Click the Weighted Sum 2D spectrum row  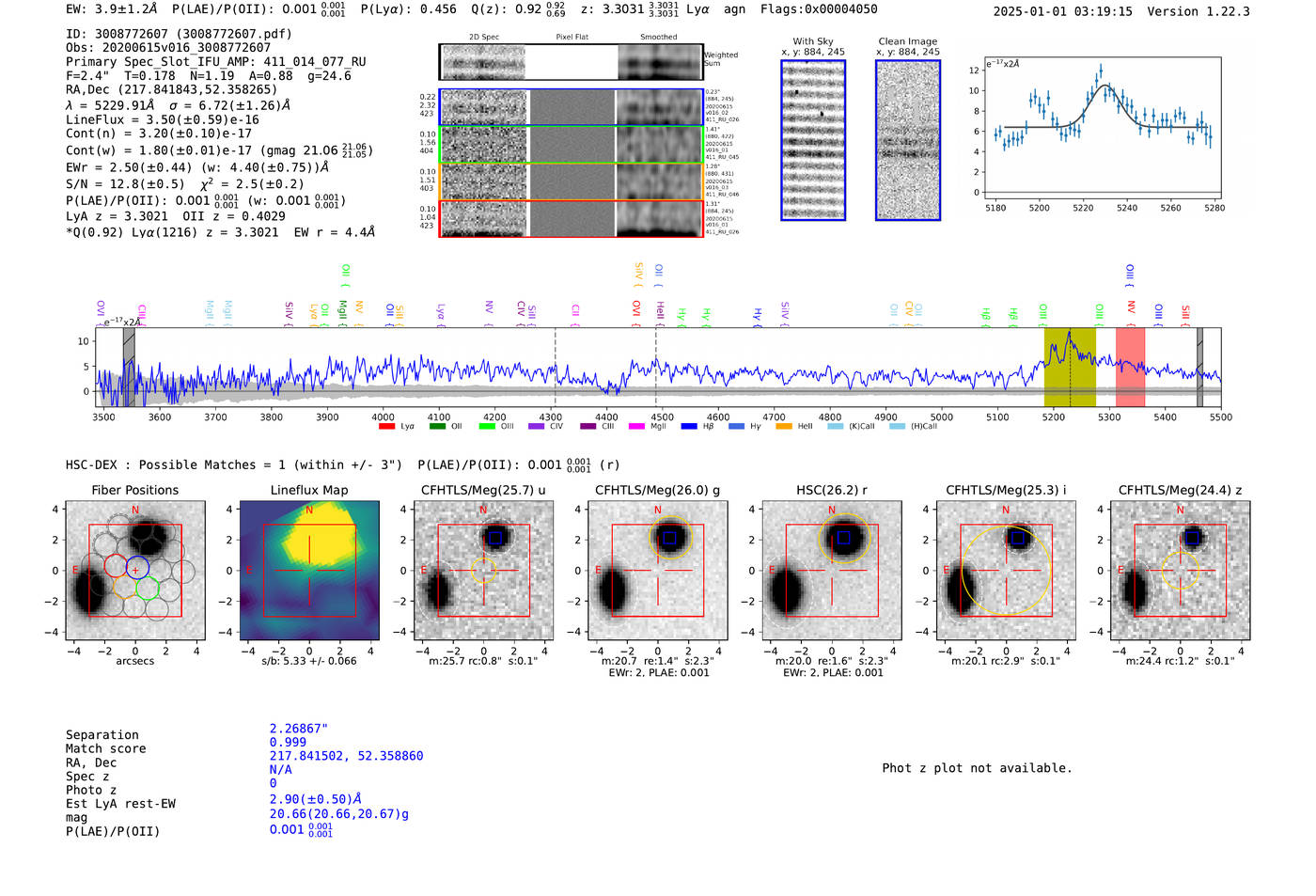coord(571,62)
